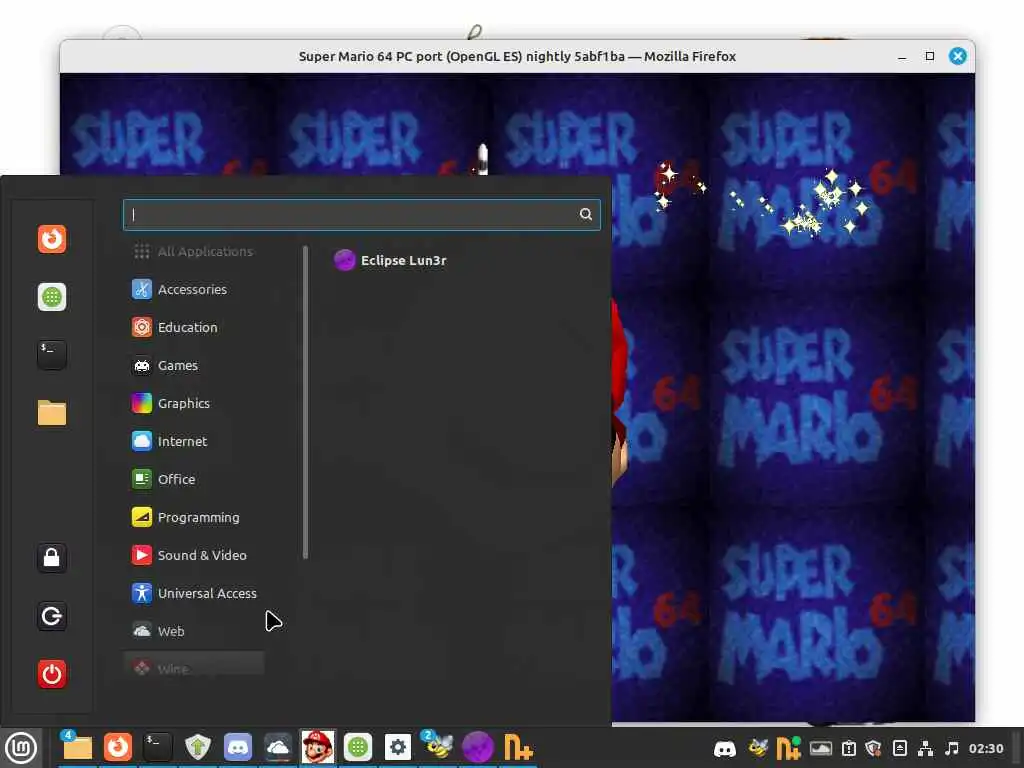Image resolution: width=1024 pixels, height=768 pixels.
Task: Focus the application menu search field
Action: click(x=361, y=215)
